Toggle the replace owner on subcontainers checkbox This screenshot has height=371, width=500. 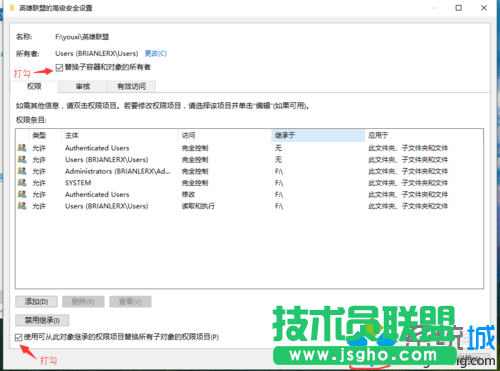click(59, 68)
